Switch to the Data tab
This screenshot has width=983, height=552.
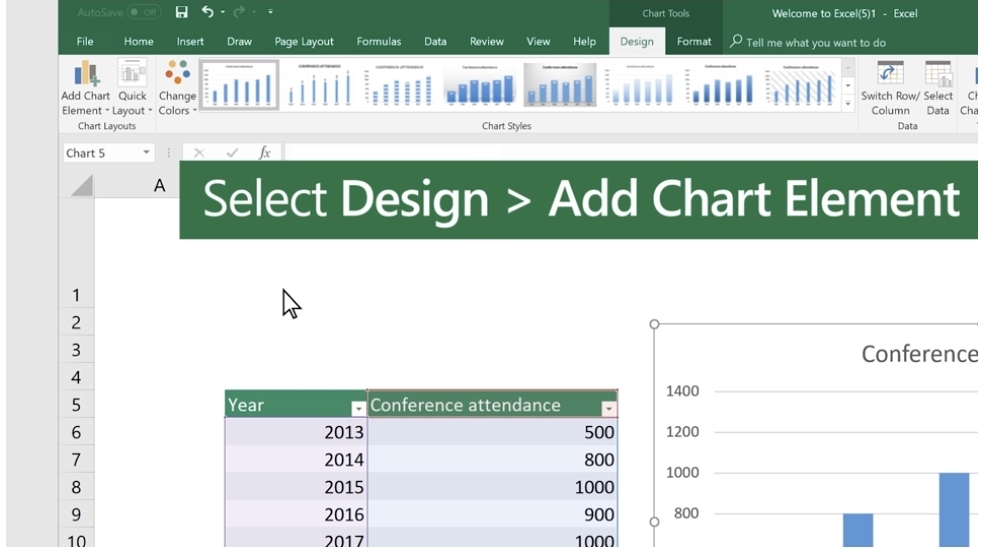point(435,41)
